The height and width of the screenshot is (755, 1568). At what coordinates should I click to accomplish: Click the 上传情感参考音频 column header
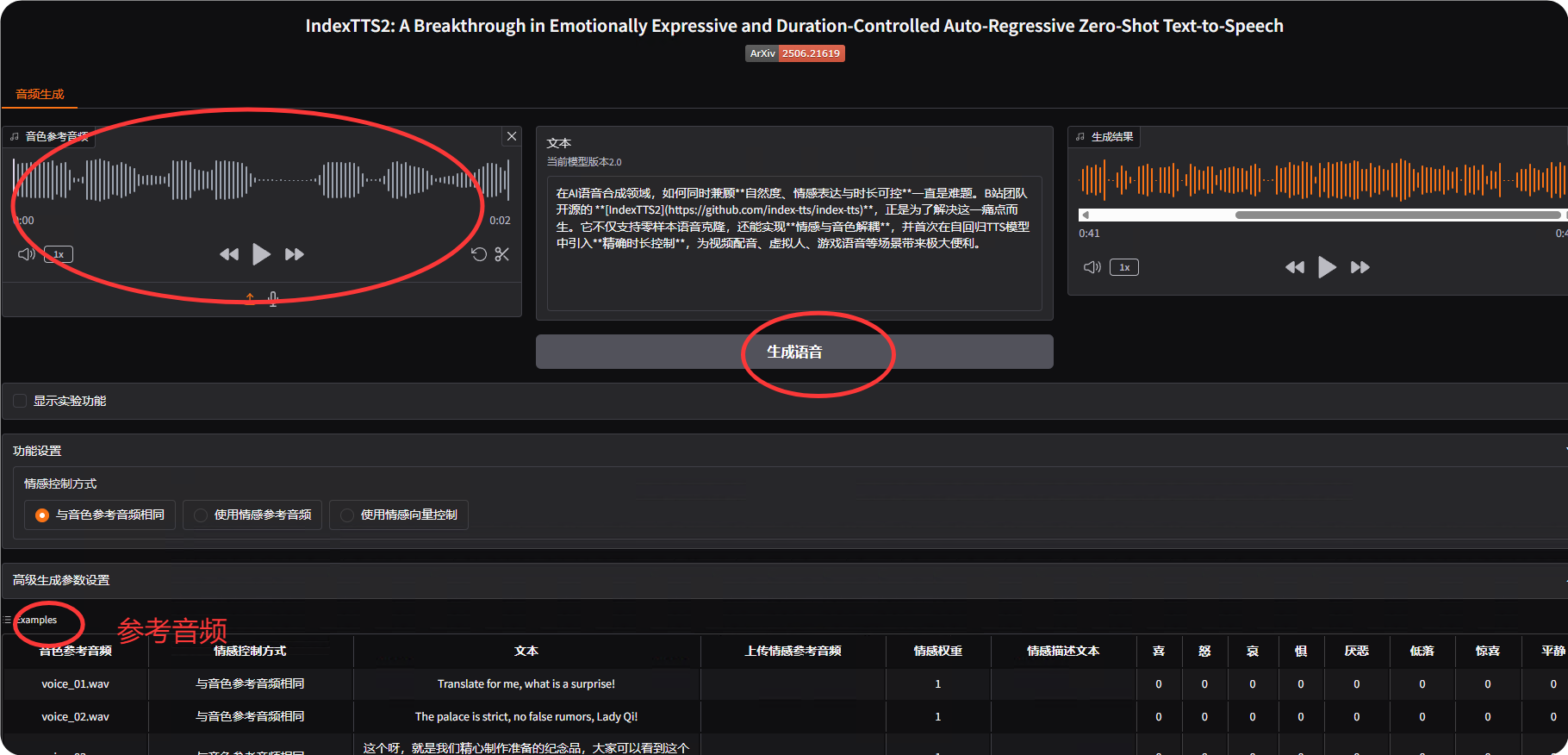point(793,651)
